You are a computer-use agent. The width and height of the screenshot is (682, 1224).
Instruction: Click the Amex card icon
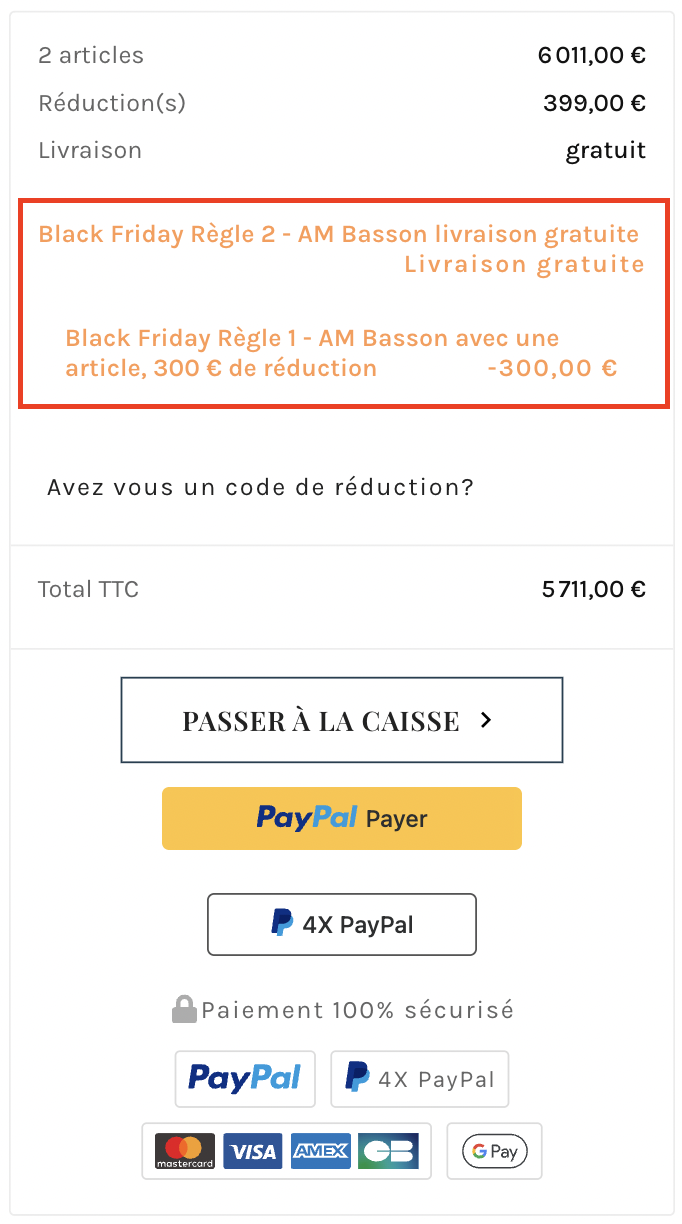(320, 1152)
